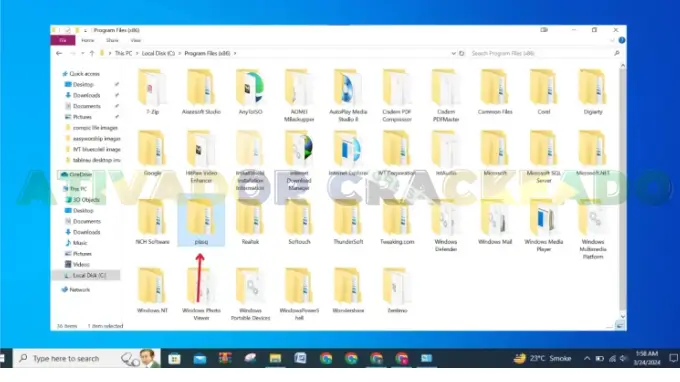This screenshot has width=680, height=382.
Task: Open the Realtek folder
Action: [x=250, y=222]
